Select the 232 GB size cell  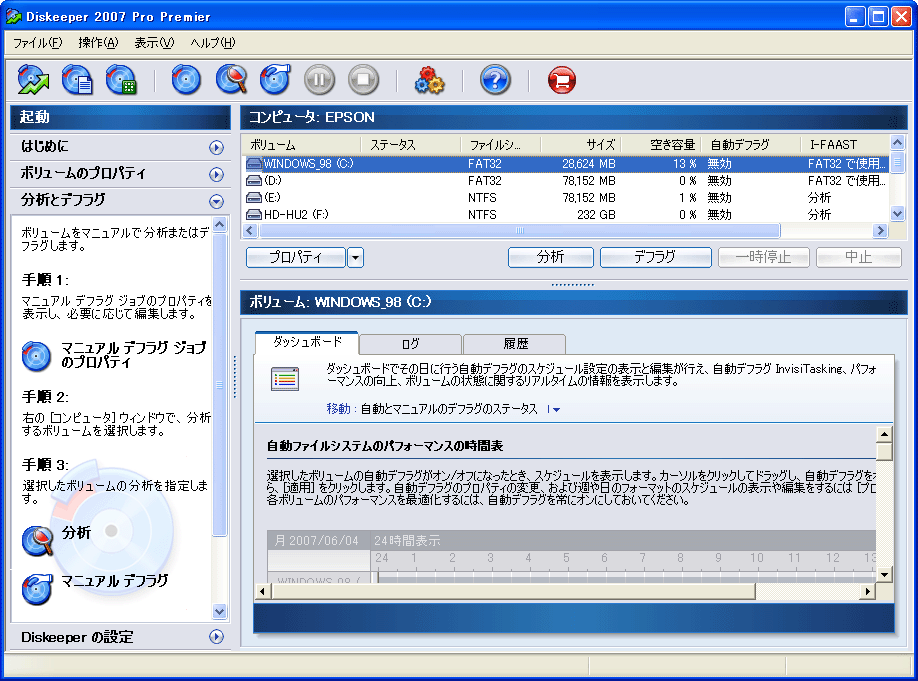[596, 215]
